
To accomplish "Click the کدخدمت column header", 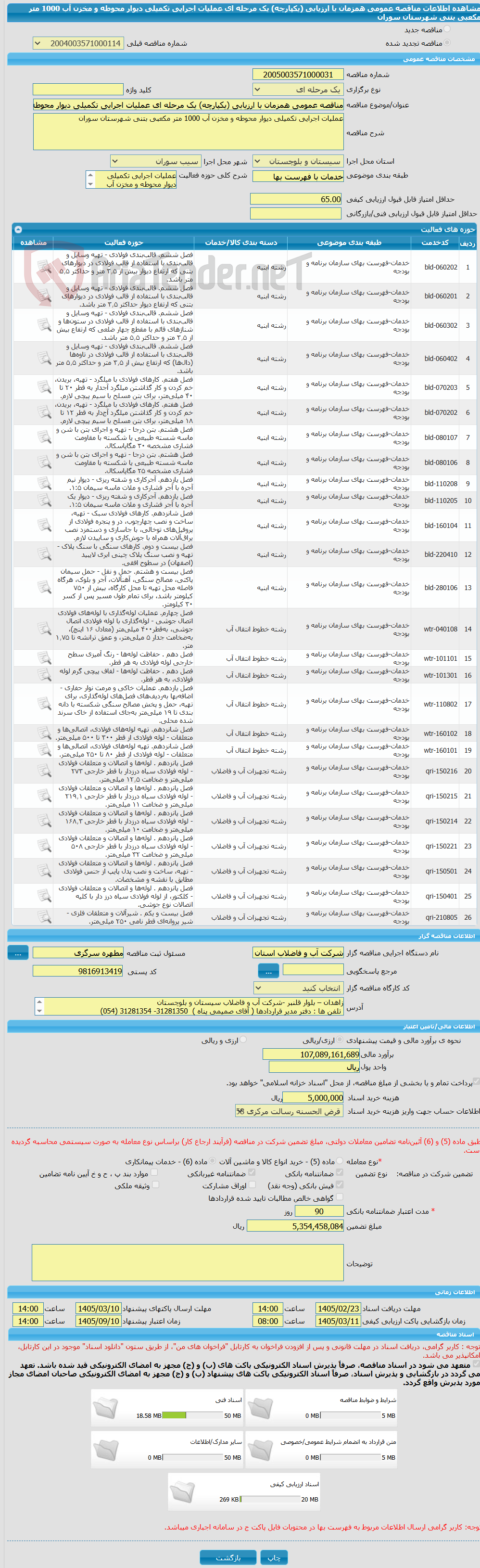I will coord(436,242).
